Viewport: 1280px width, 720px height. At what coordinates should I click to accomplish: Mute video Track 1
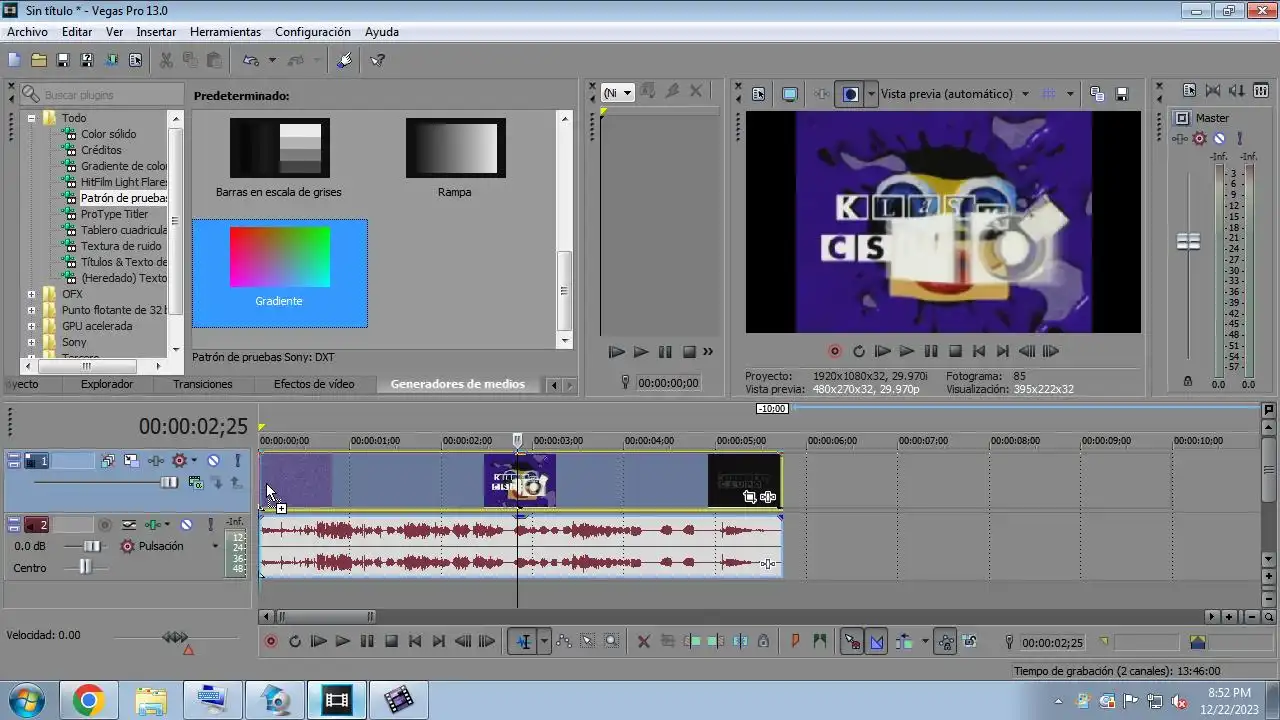pyautogui.click(x=213, y=461)
